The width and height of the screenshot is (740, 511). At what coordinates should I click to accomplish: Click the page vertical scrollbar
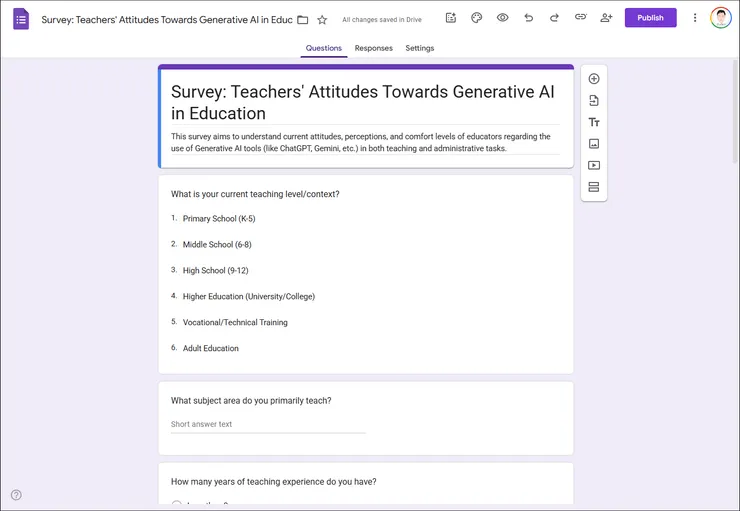[x=735, y=112]
